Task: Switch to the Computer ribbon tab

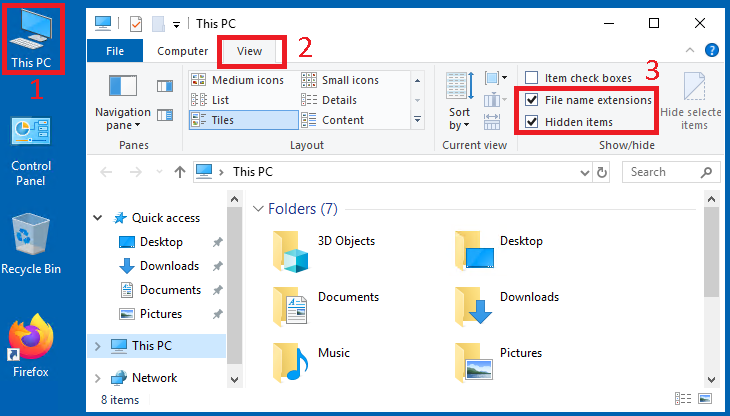Action: [x=182, y=51]
